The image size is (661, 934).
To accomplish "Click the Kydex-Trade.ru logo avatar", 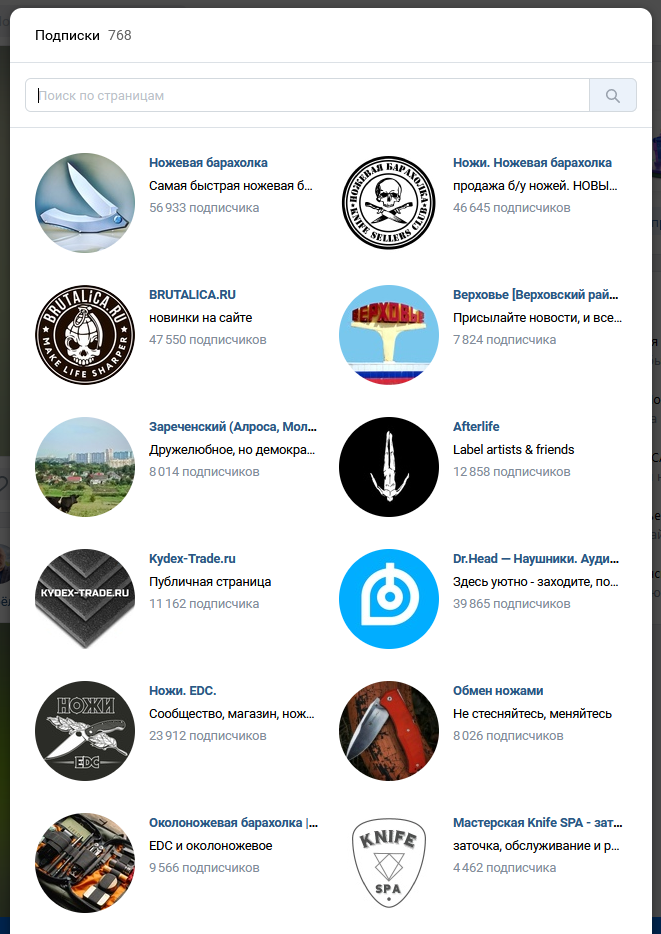I will [x=85, y=599].
